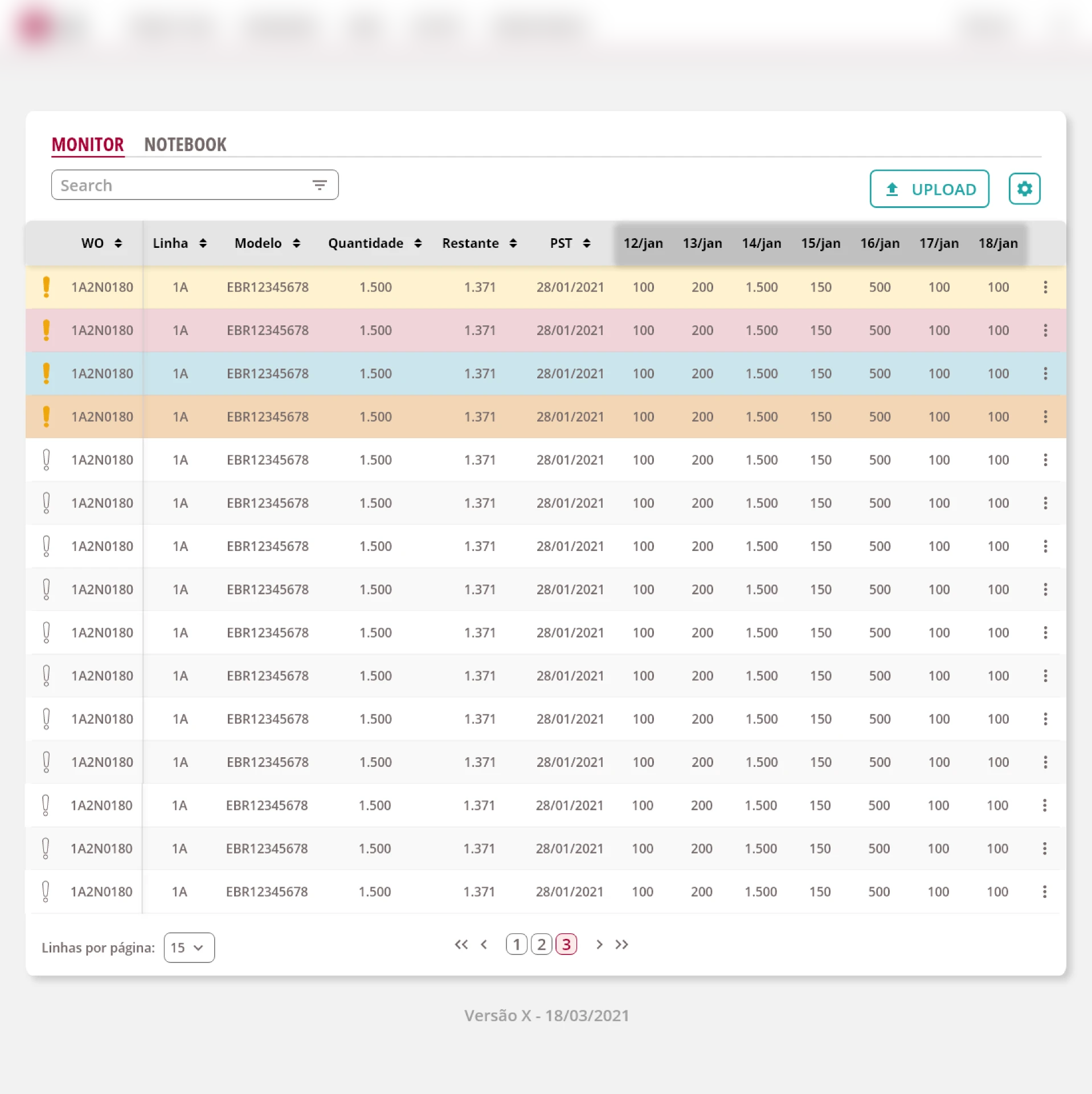Image resolution: width=1092 pixels, height=1094 pixels.
Task: Click the 17/jan column header
Action: pyautogui.click(x=939, y=243)
